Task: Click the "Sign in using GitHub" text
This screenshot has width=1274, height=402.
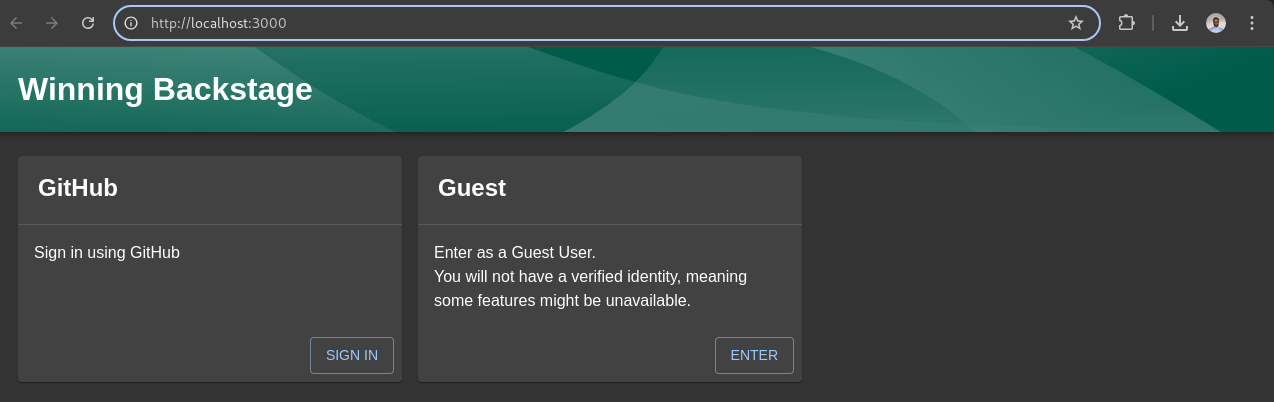Action: click(x=107, y=252)
